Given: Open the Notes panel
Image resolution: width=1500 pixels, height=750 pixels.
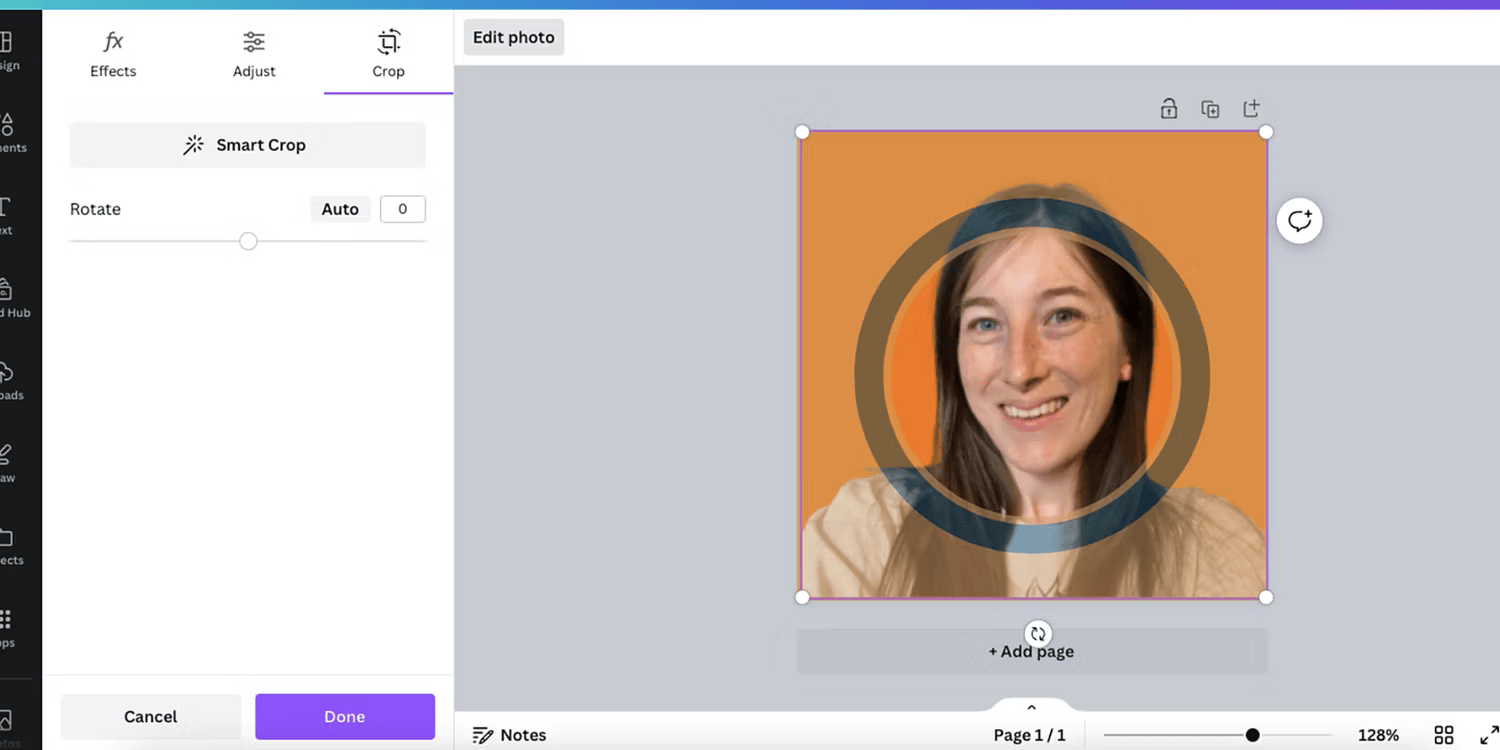Looking at the screenshot, I should coord(509,735).
